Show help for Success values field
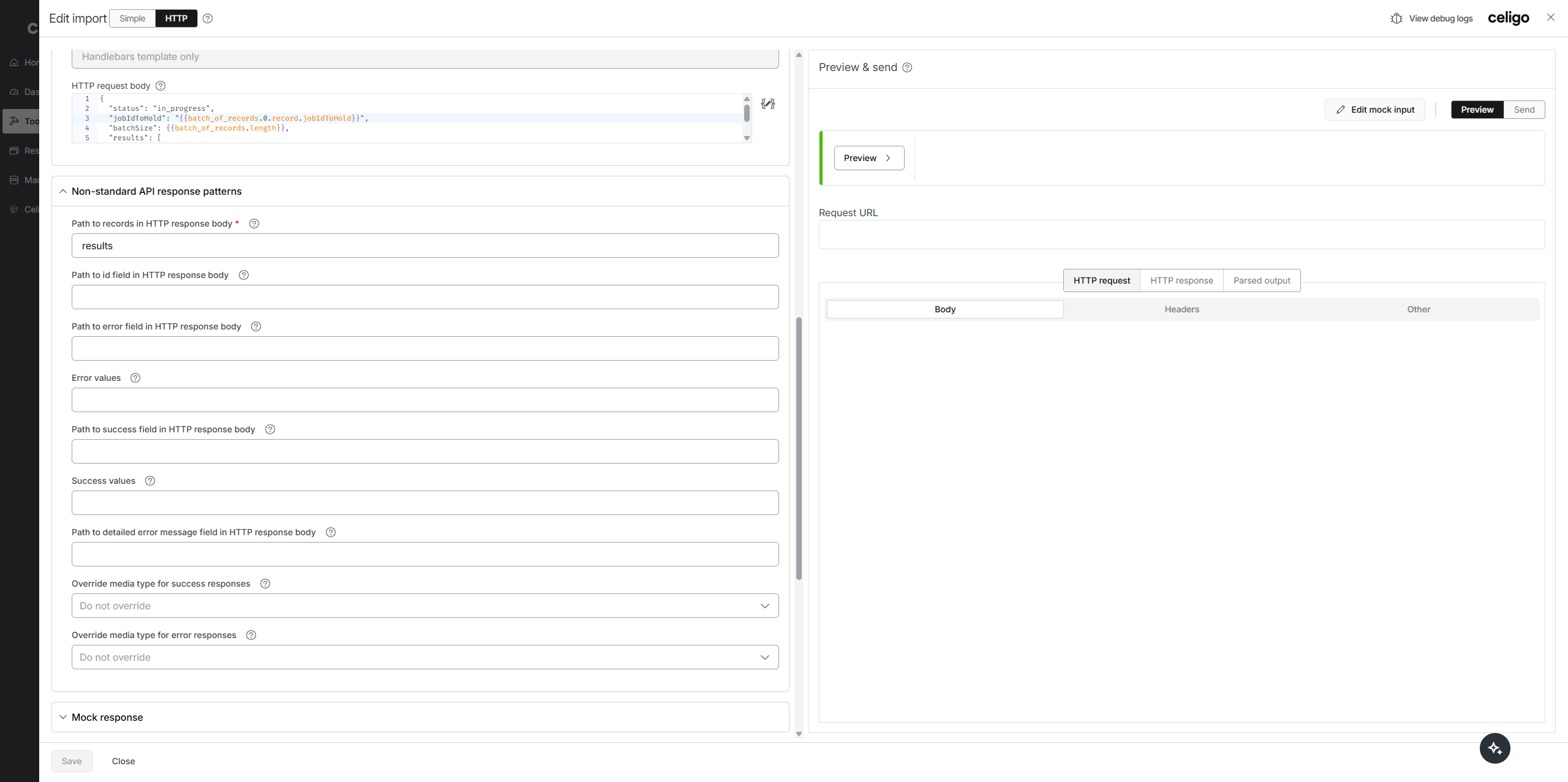1568x782 pixels. click(150, 481)
